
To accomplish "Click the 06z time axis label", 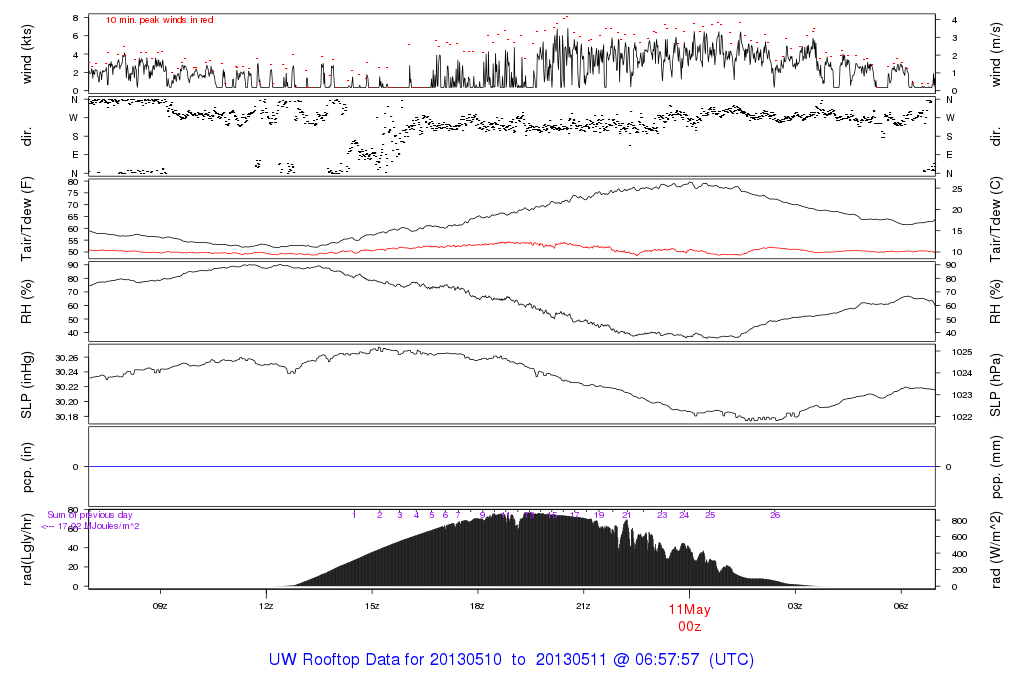I will (x=901, y=606).
